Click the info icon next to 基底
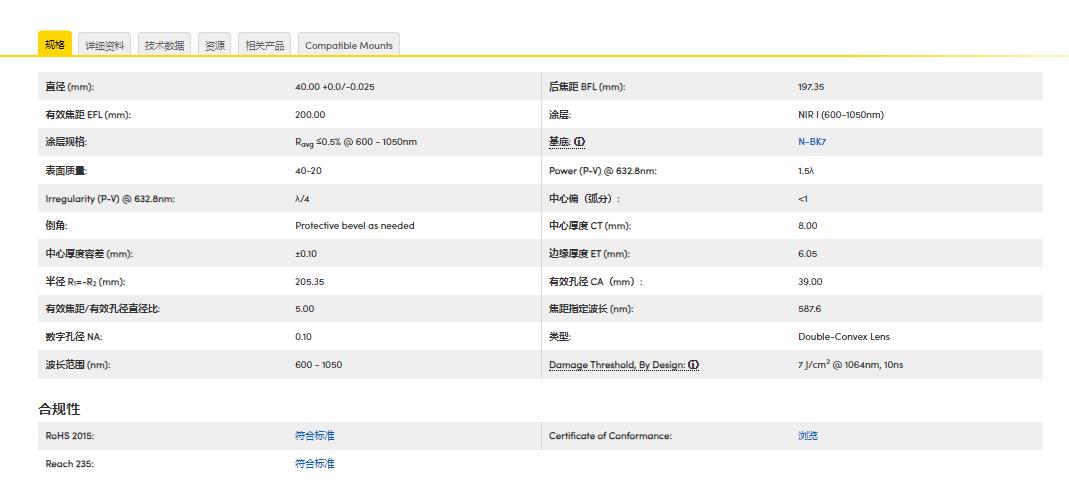 coord(580,142)
